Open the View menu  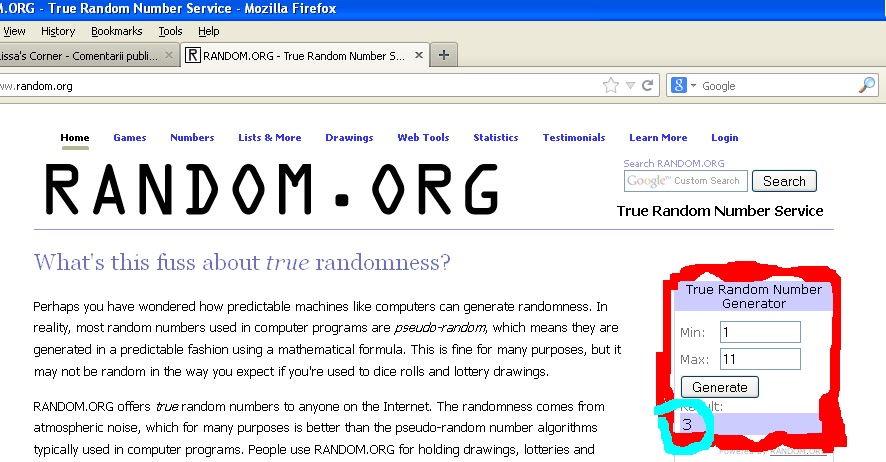(14, 31)
